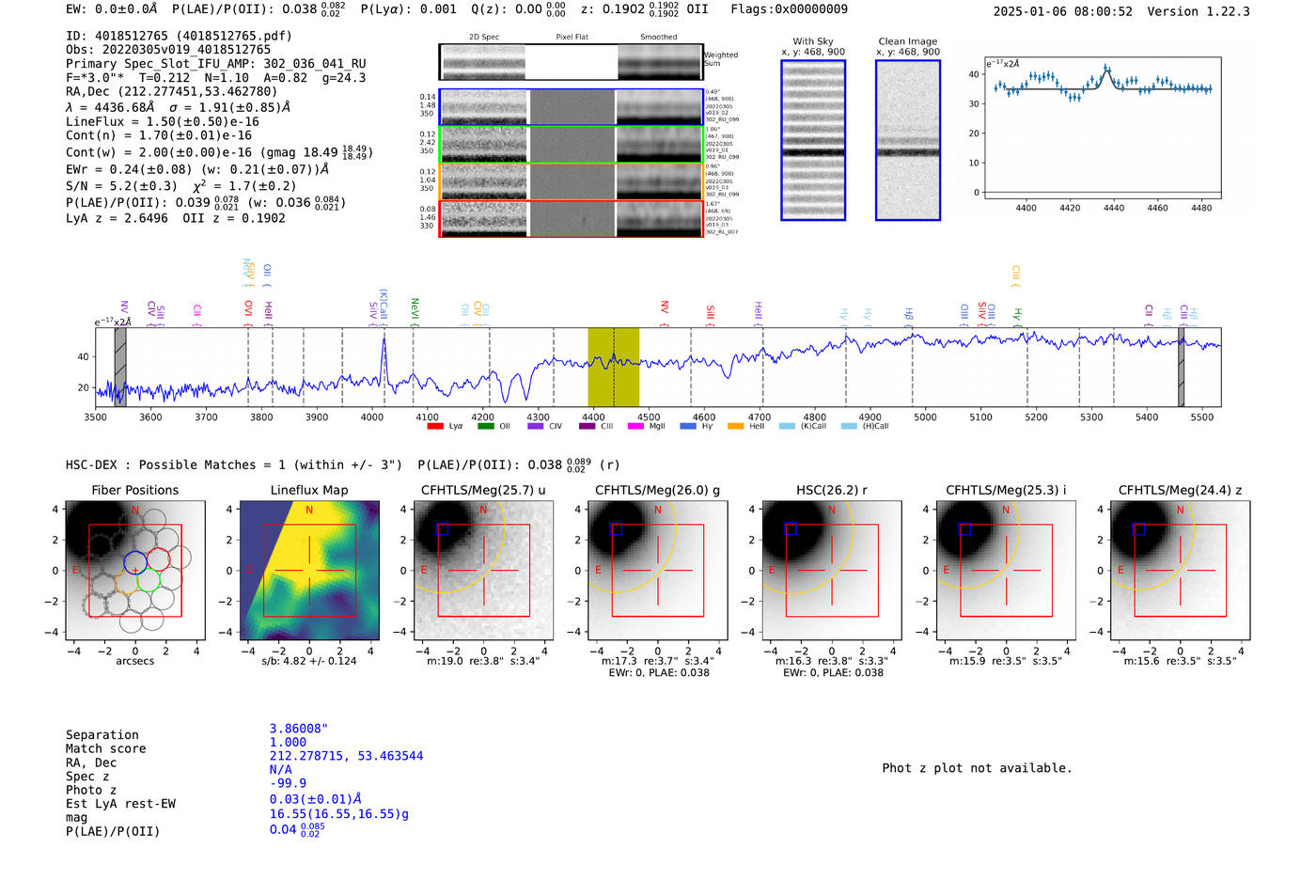Click the 's/b: 4.82 +/- 0.124' caption
Viewport: 1316px width, 896px height.
coord(309,661)
